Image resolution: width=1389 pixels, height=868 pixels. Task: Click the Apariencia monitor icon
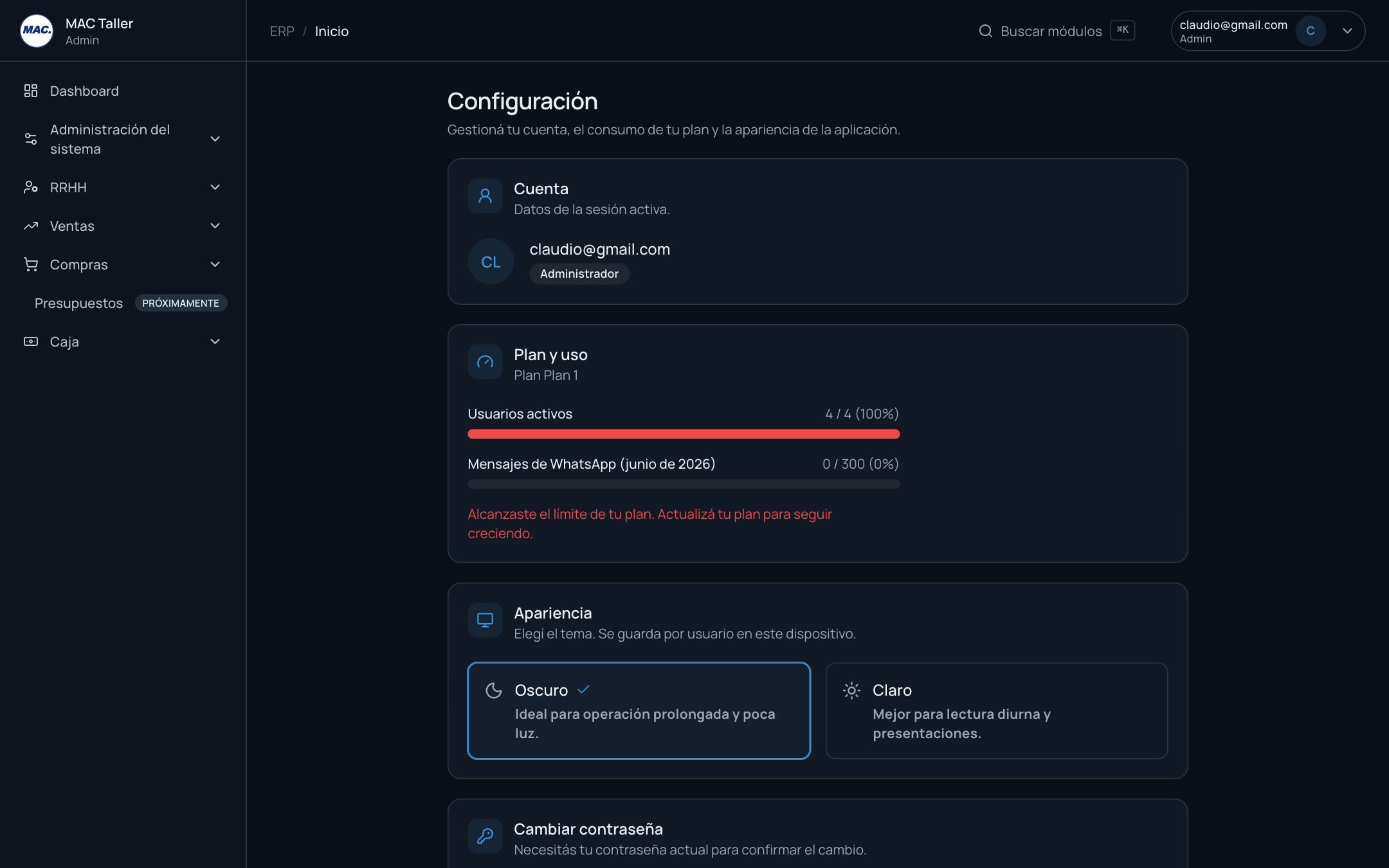485,620
